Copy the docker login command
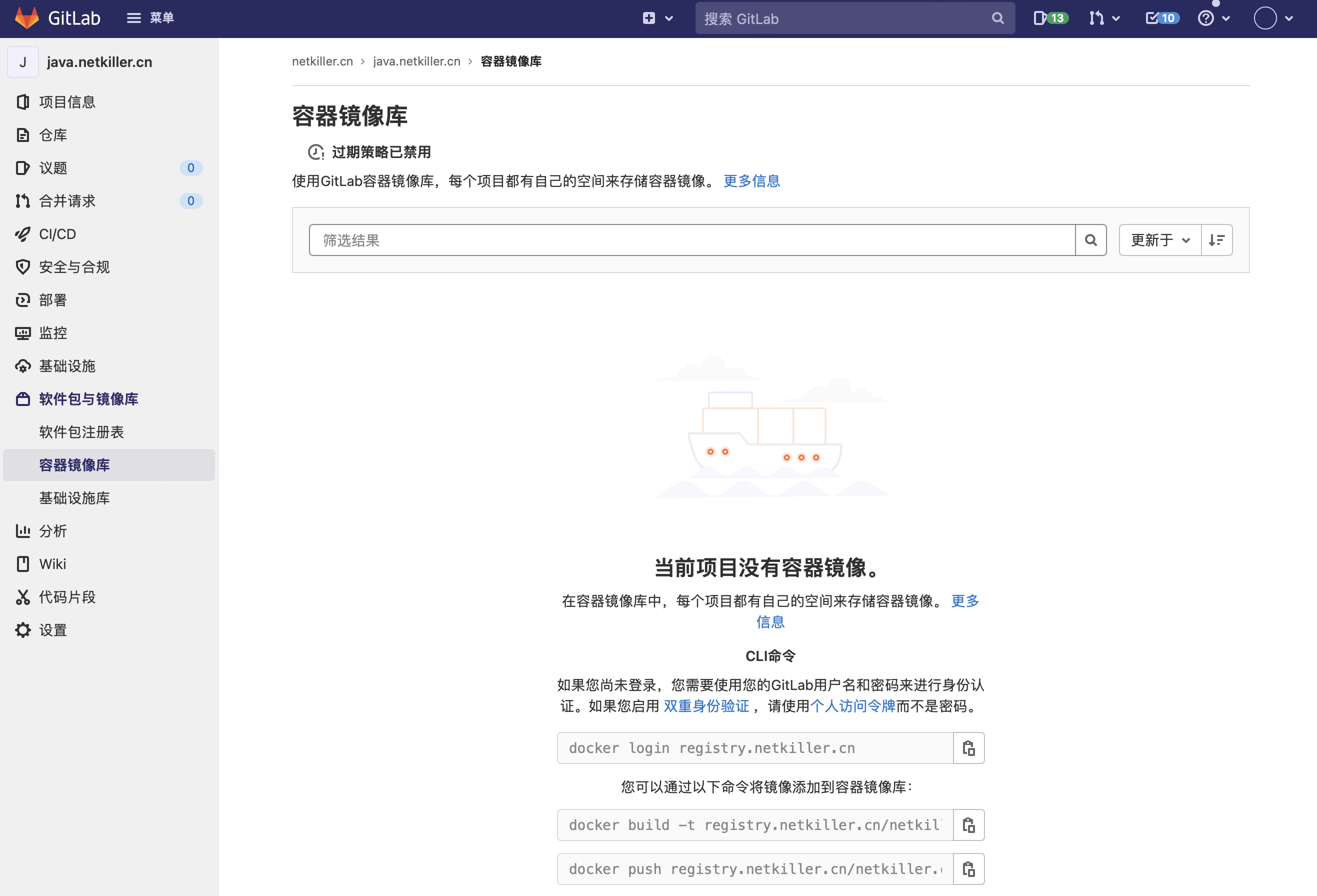The height and width of the screenshot is (896, 1317). (968, 748)
